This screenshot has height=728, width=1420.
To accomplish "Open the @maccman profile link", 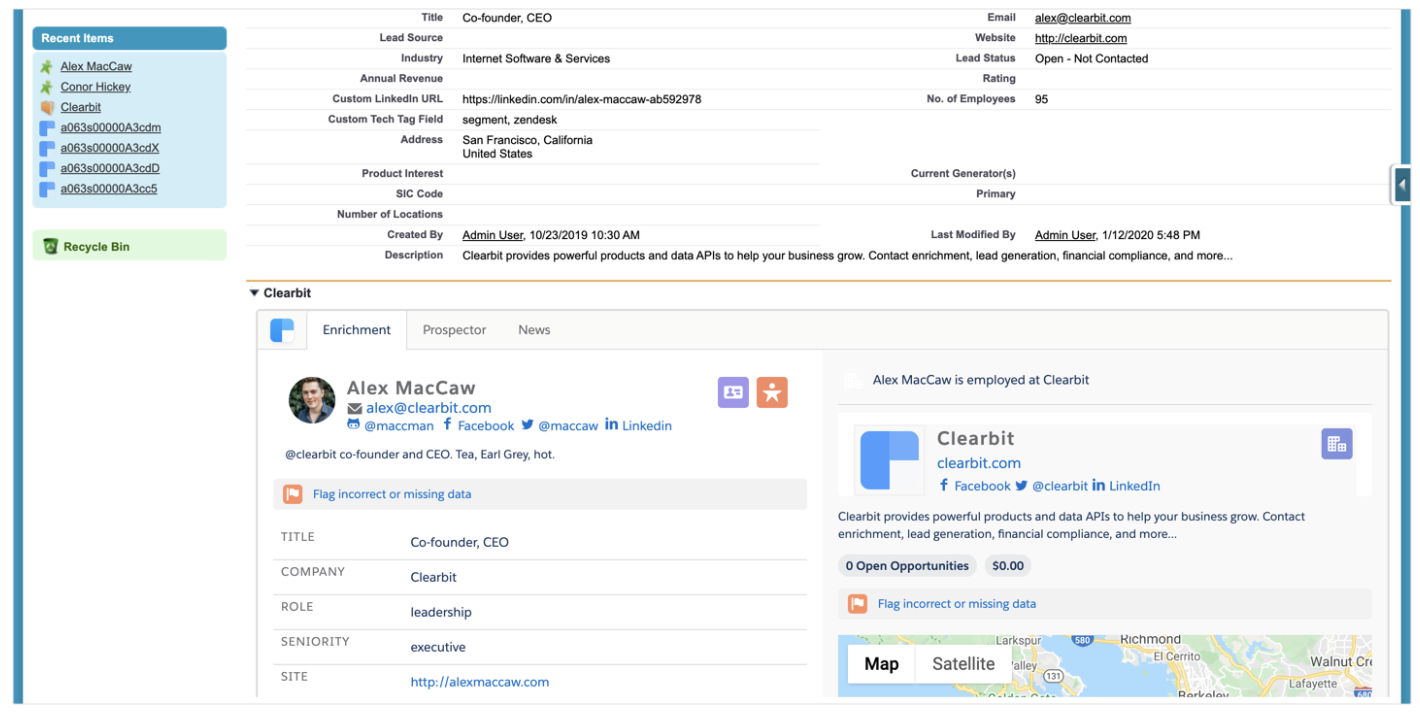I will tap(399, 426).
